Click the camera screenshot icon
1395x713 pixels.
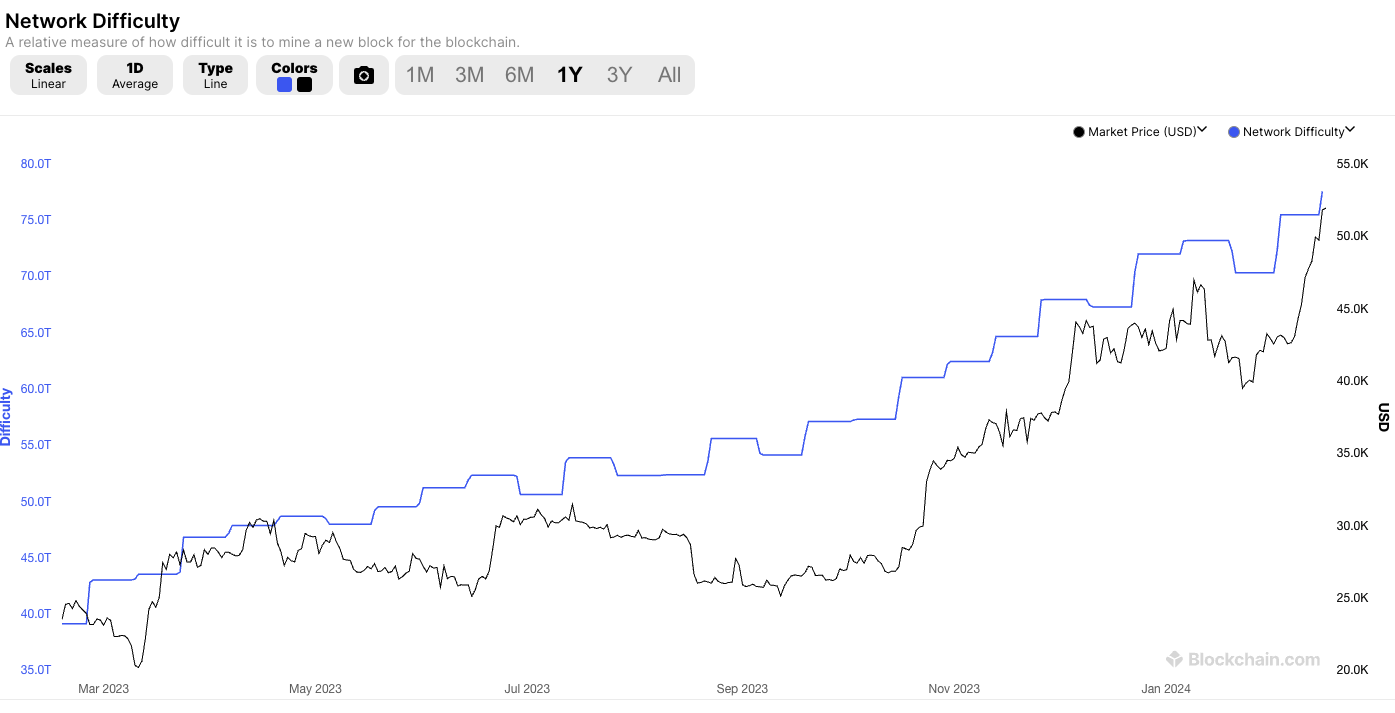364,75
